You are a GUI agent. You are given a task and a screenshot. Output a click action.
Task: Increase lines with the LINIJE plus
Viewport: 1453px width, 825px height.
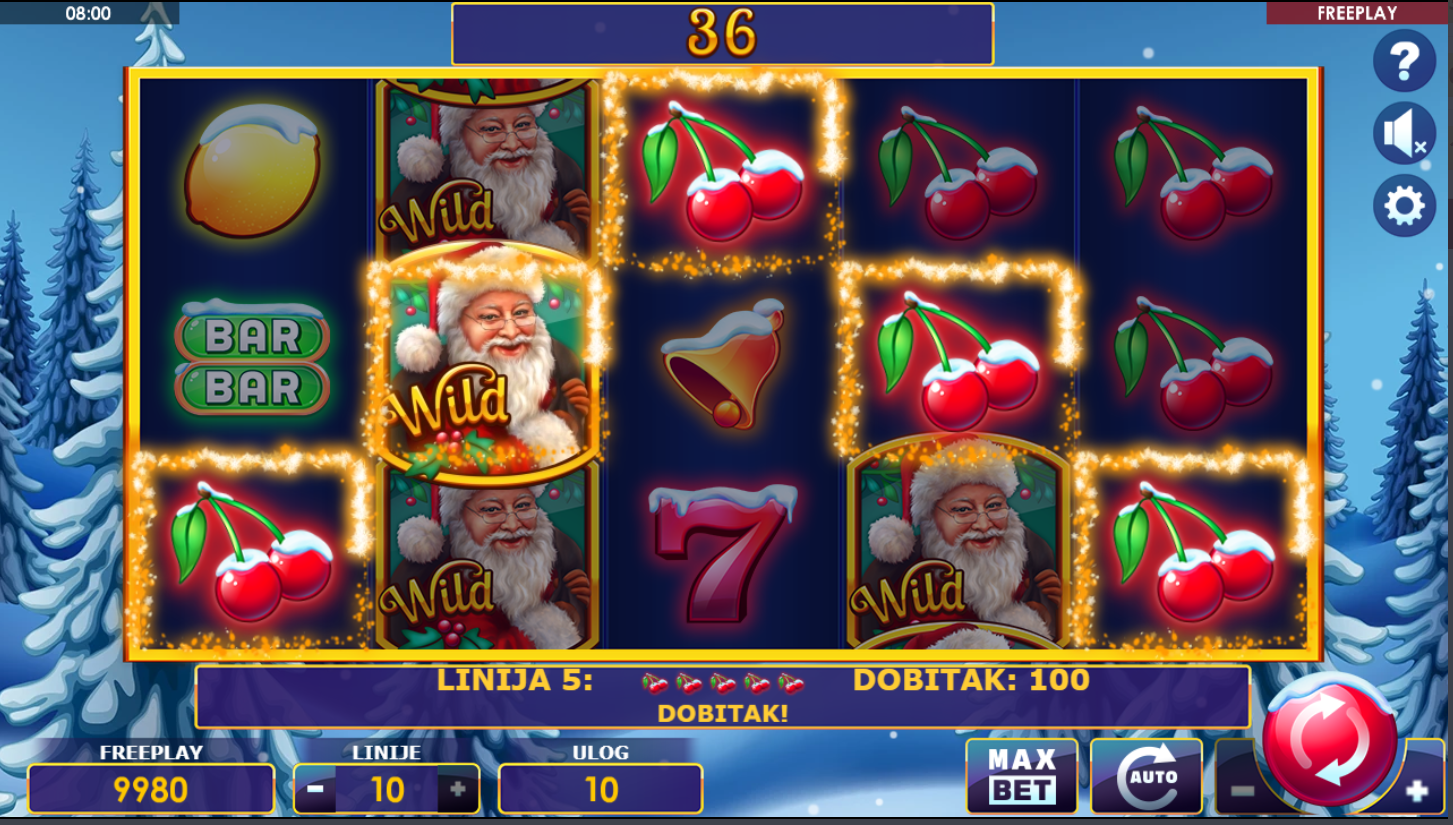(x=458, y=789)
